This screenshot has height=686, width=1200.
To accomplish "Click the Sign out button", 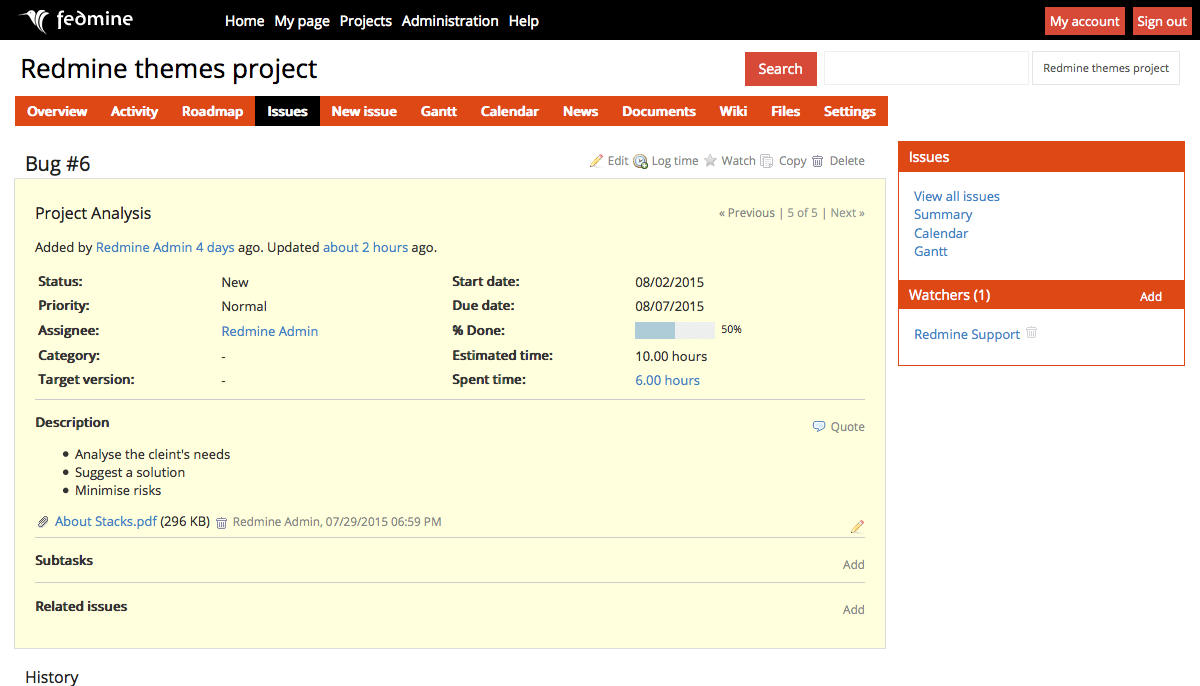I will [x=1162, y=21].
